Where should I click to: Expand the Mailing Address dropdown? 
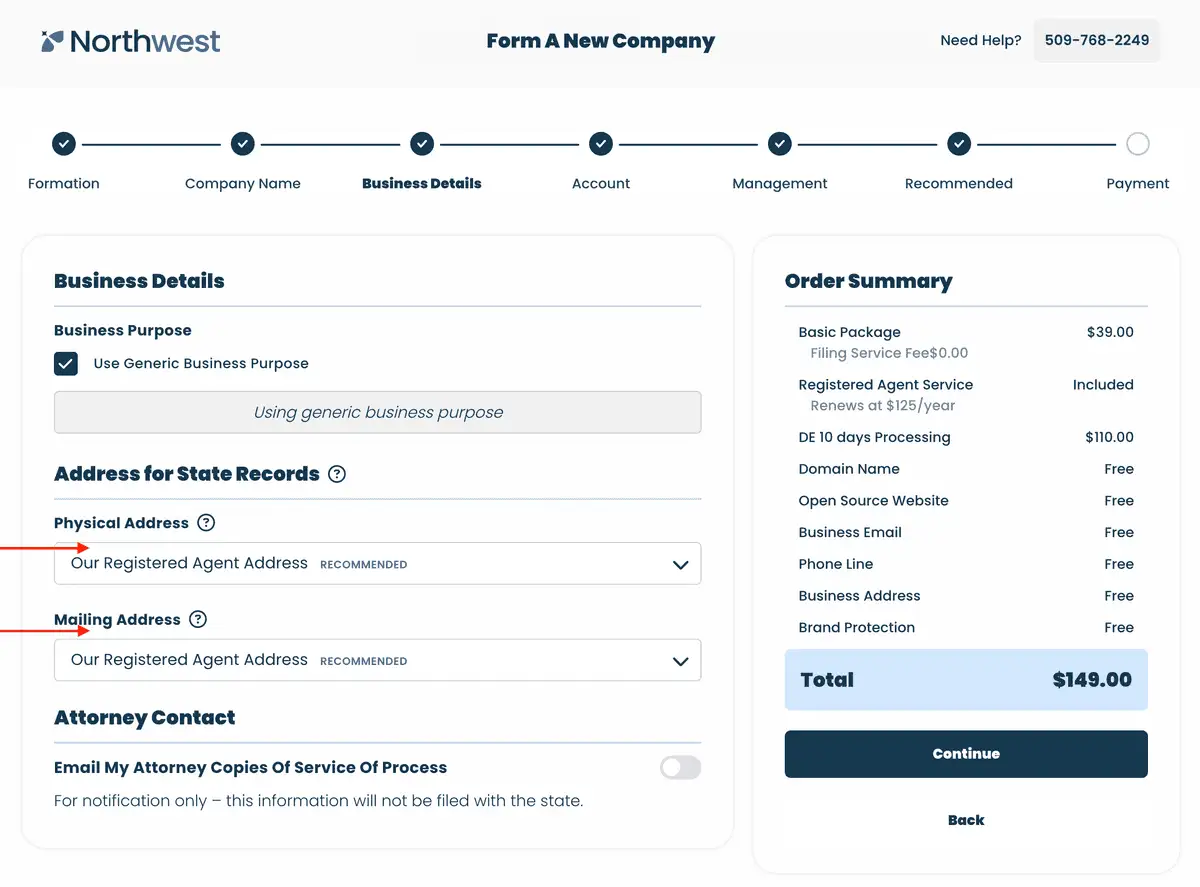click(378, 661)
